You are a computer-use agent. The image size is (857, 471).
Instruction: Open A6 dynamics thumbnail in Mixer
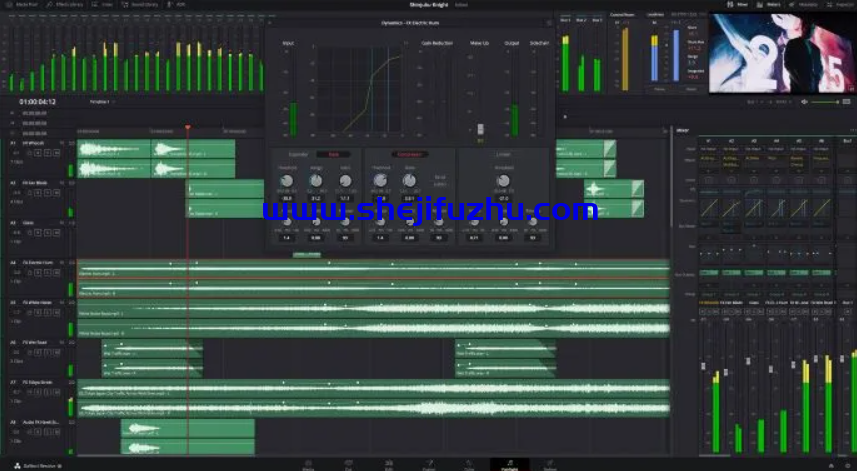(821, 208)
